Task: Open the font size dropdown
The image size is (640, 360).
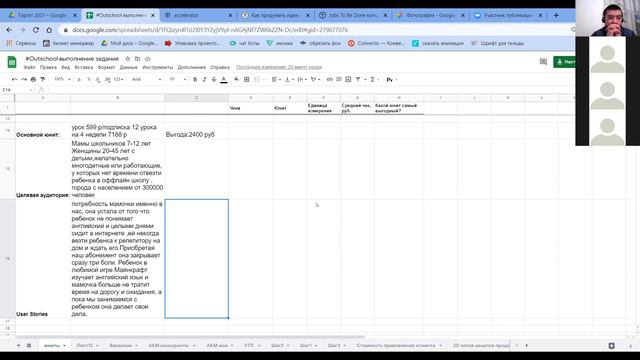Action: [x=178, y=79]
